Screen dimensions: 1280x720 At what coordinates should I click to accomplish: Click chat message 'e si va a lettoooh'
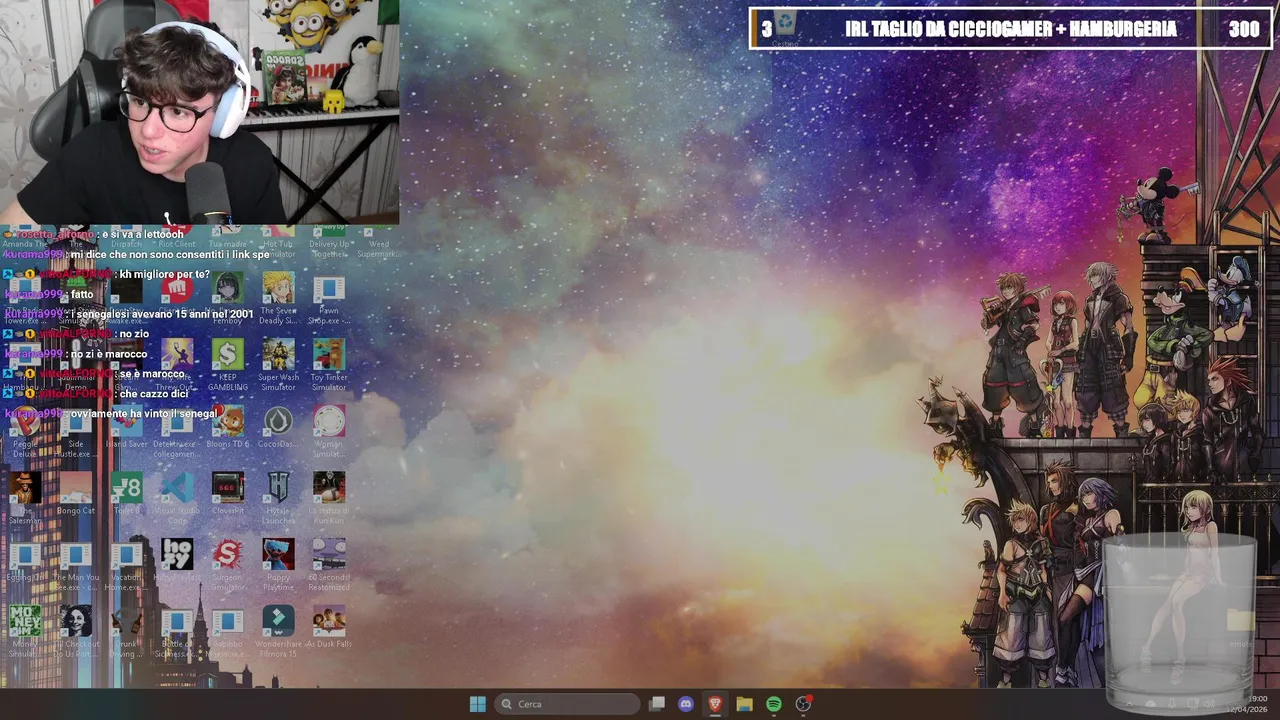coord(143,234)
